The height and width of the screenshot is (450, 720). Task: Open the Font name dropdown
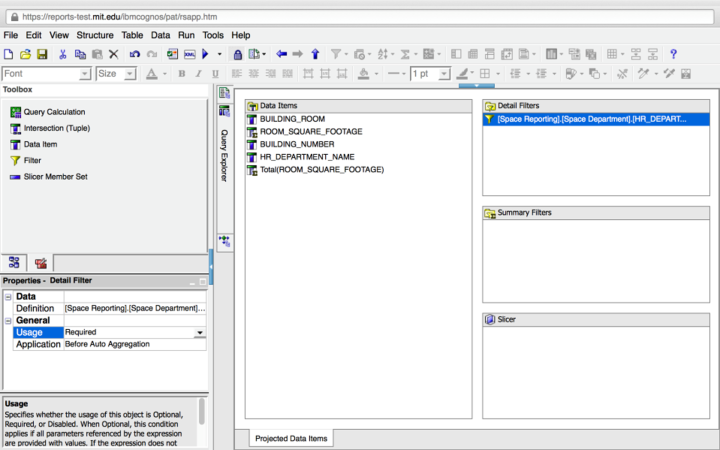pos(85,74)
